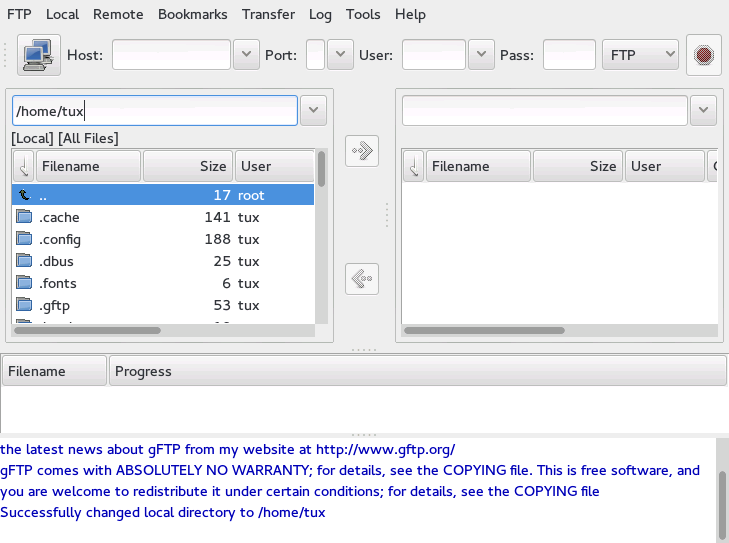Click the Pass input field

click(569, 55)
